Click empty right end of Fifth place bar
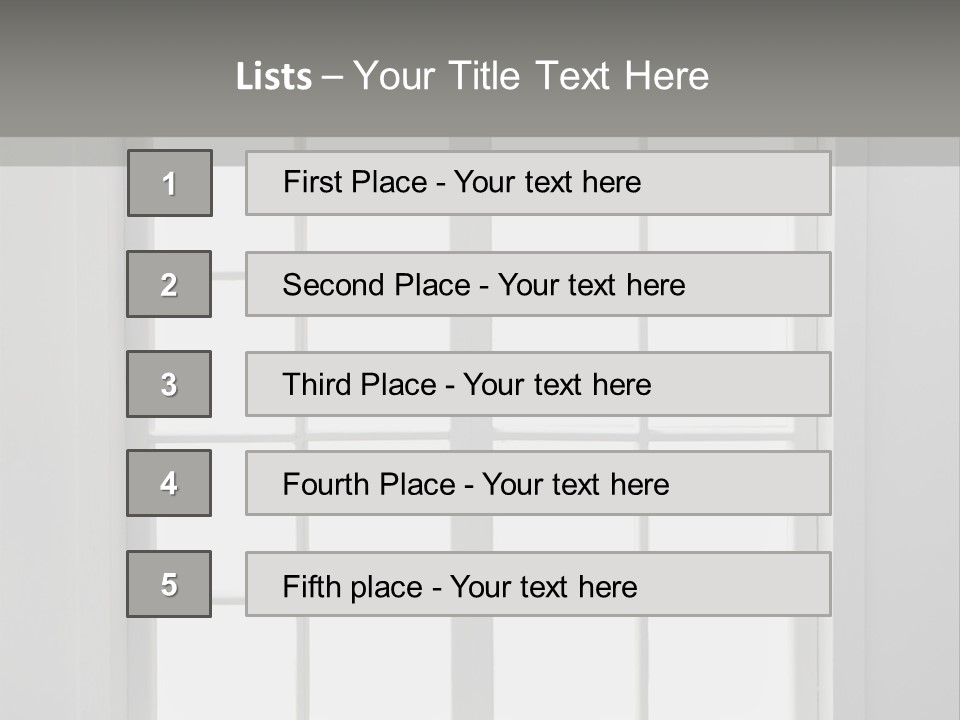Screen dimensions: 960x720 tap(760, 584)
